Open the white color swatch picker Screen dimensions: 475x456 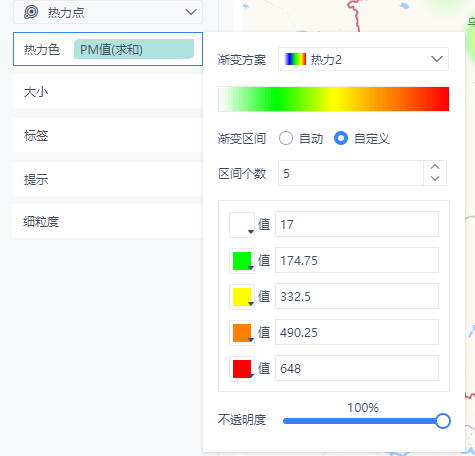(242, 225)
